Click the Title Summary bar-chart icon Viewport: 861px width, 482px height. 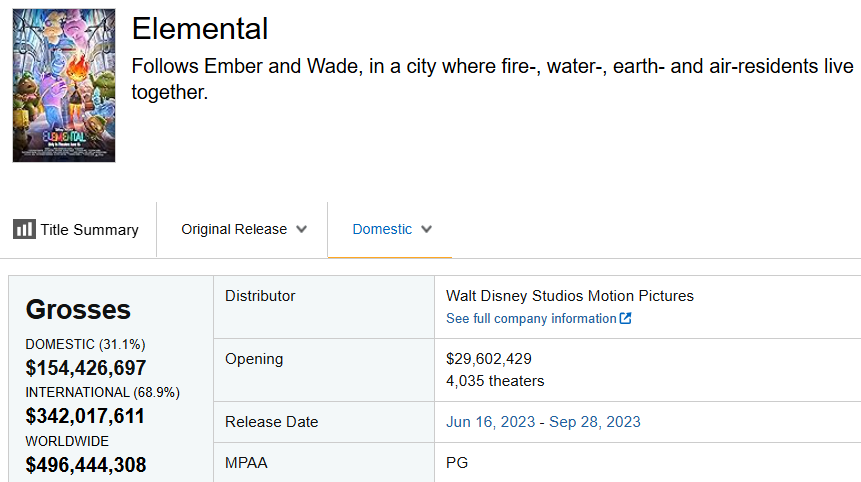click(24, 229)
